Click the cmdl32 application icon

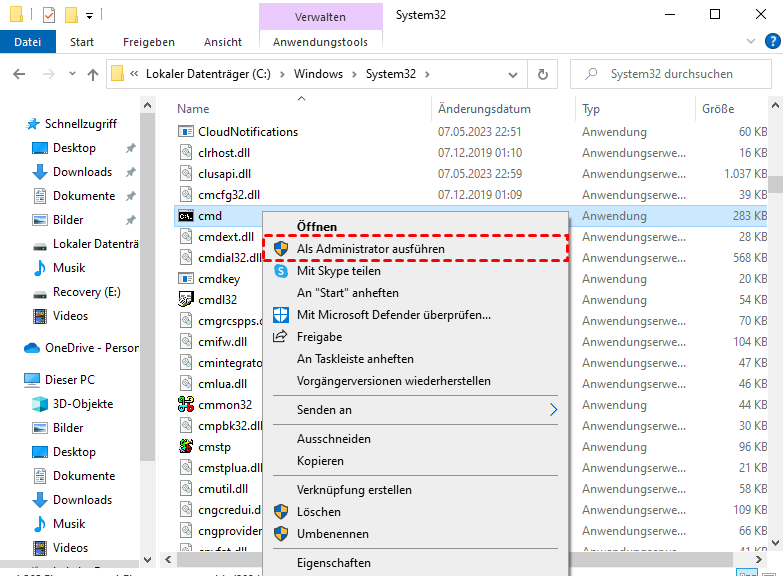point(186,300)
